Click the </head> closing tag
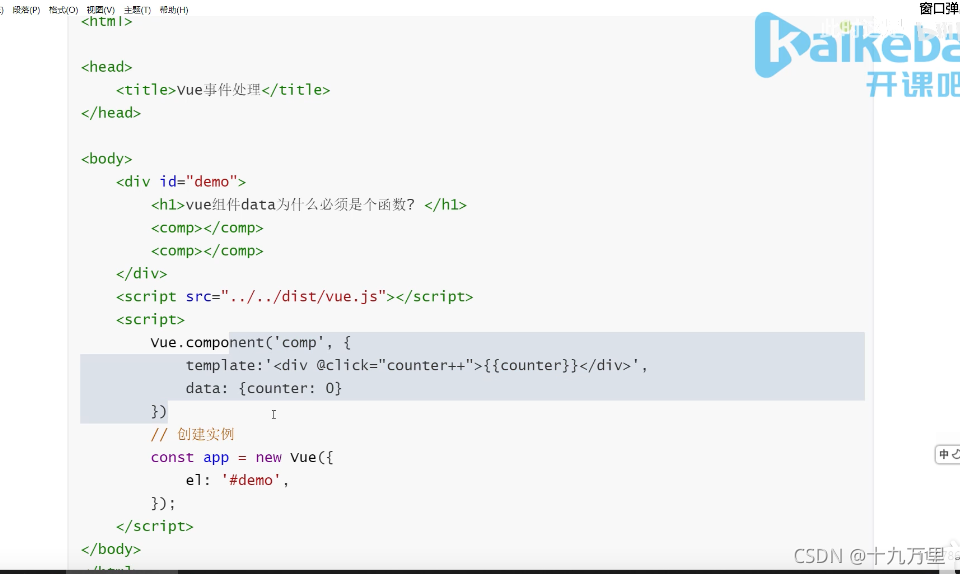The height and width of the screenshot is (574, 960). point(111,113)
